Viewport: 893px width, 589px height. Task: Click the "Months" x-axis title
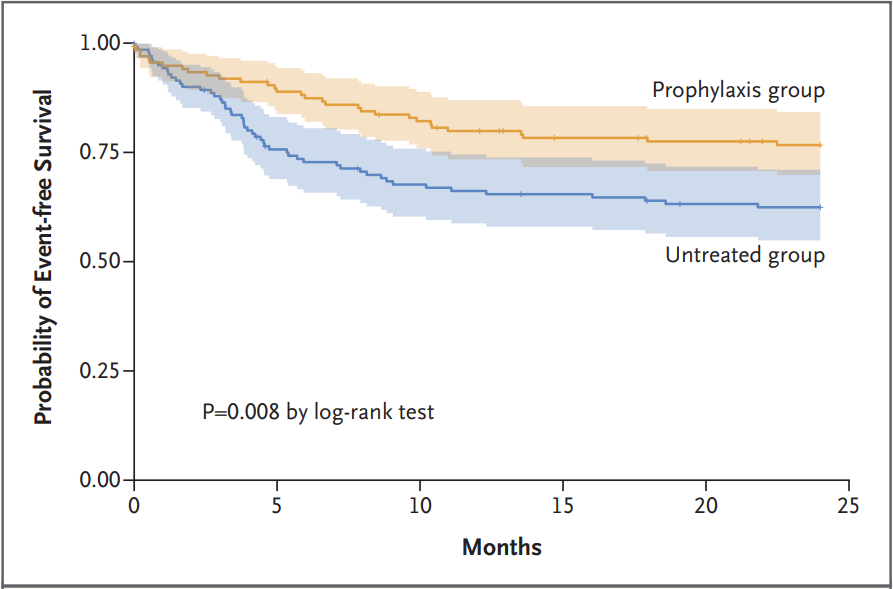coord(502,547)
